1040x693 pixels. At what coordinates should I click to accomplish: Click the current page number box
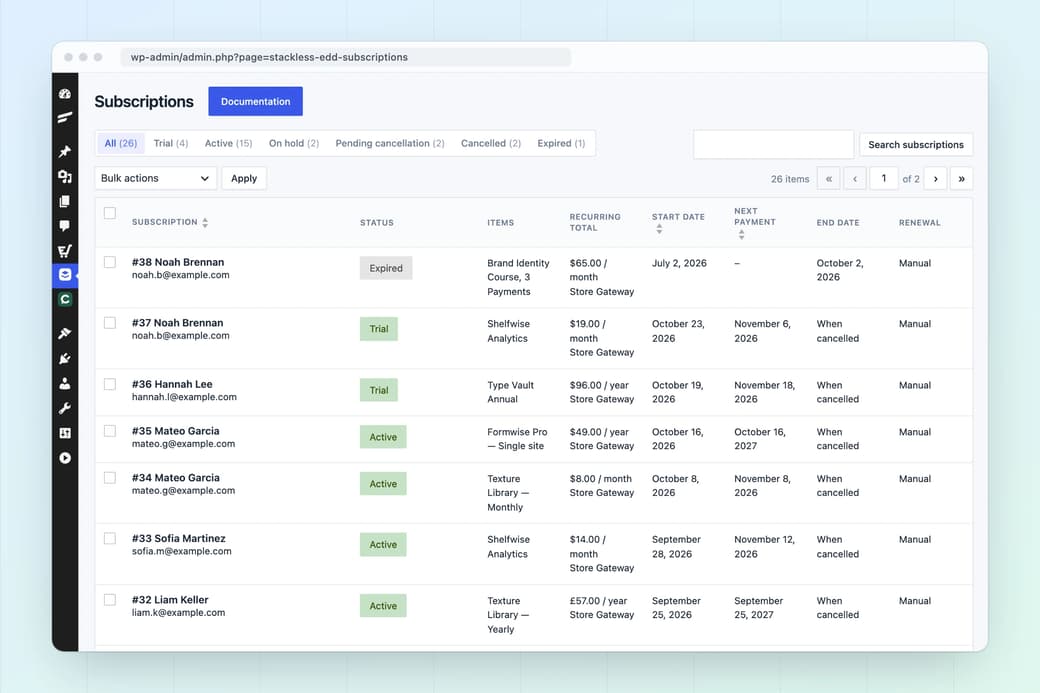[x=883, y=179]
